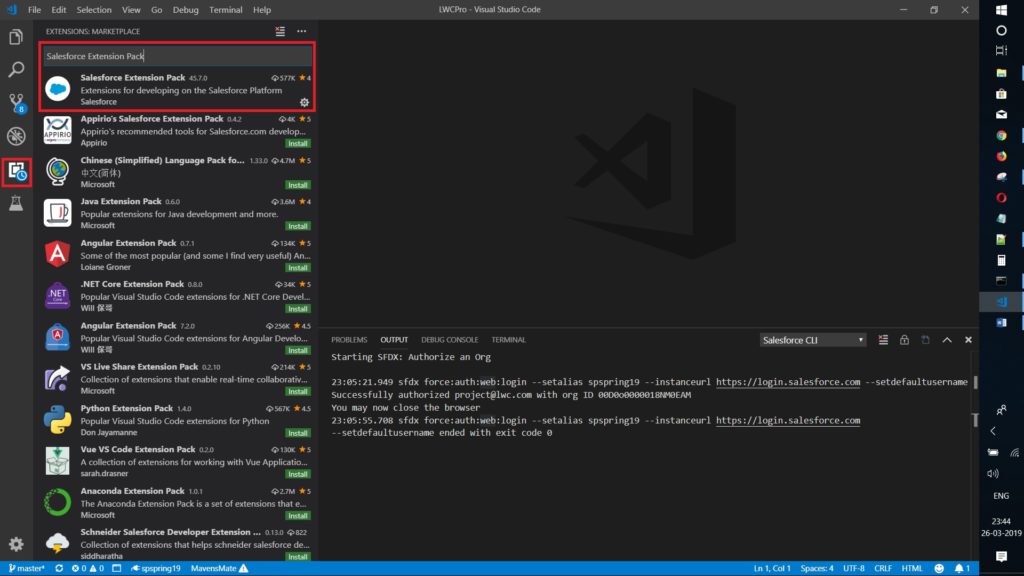Clear extensions search results icon
Screen dimensions: 1024x576
point(280,31)
